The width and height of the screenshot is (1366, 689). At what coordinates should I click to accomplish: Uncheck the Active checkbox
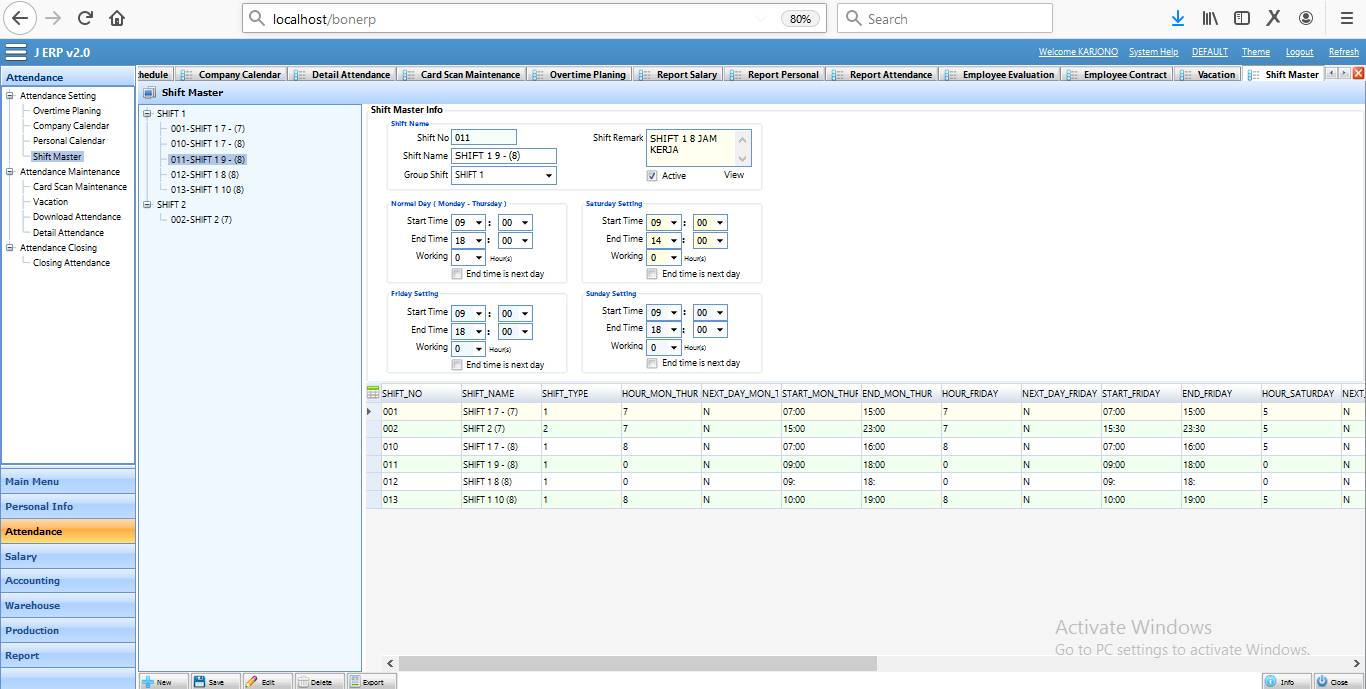pos(652,176)
